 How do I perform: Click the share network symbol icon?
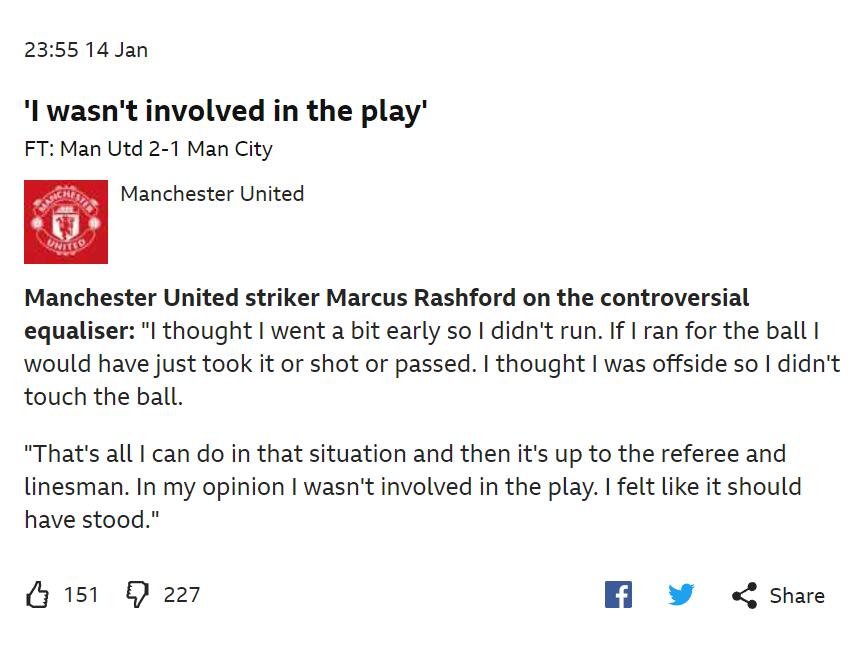745,595
